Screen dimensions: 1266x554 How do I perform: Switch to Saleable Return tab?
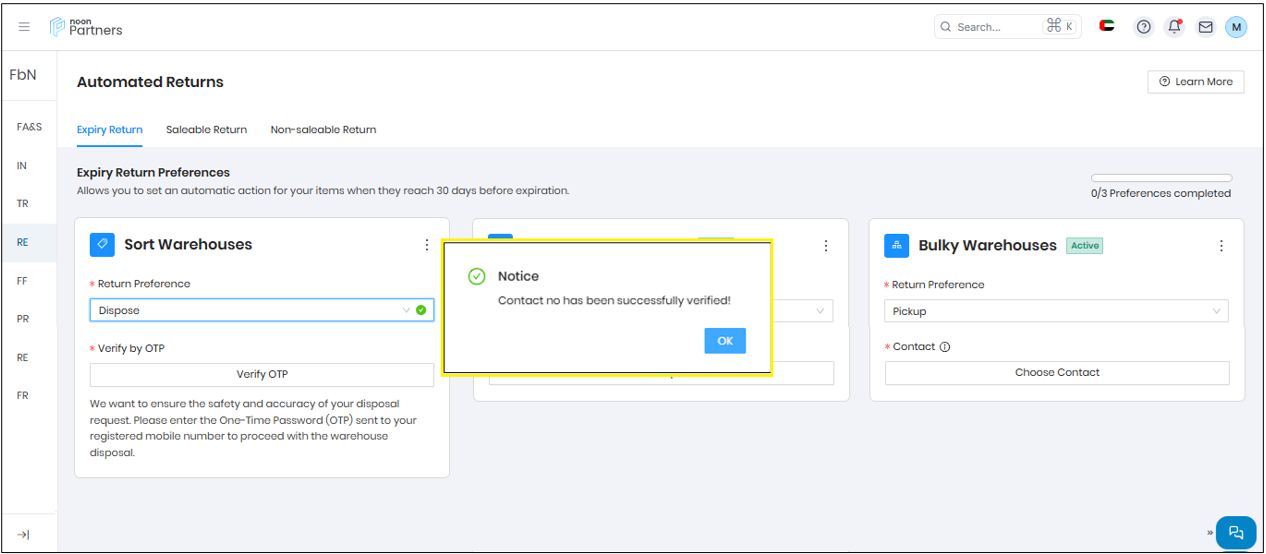point(206,130)
